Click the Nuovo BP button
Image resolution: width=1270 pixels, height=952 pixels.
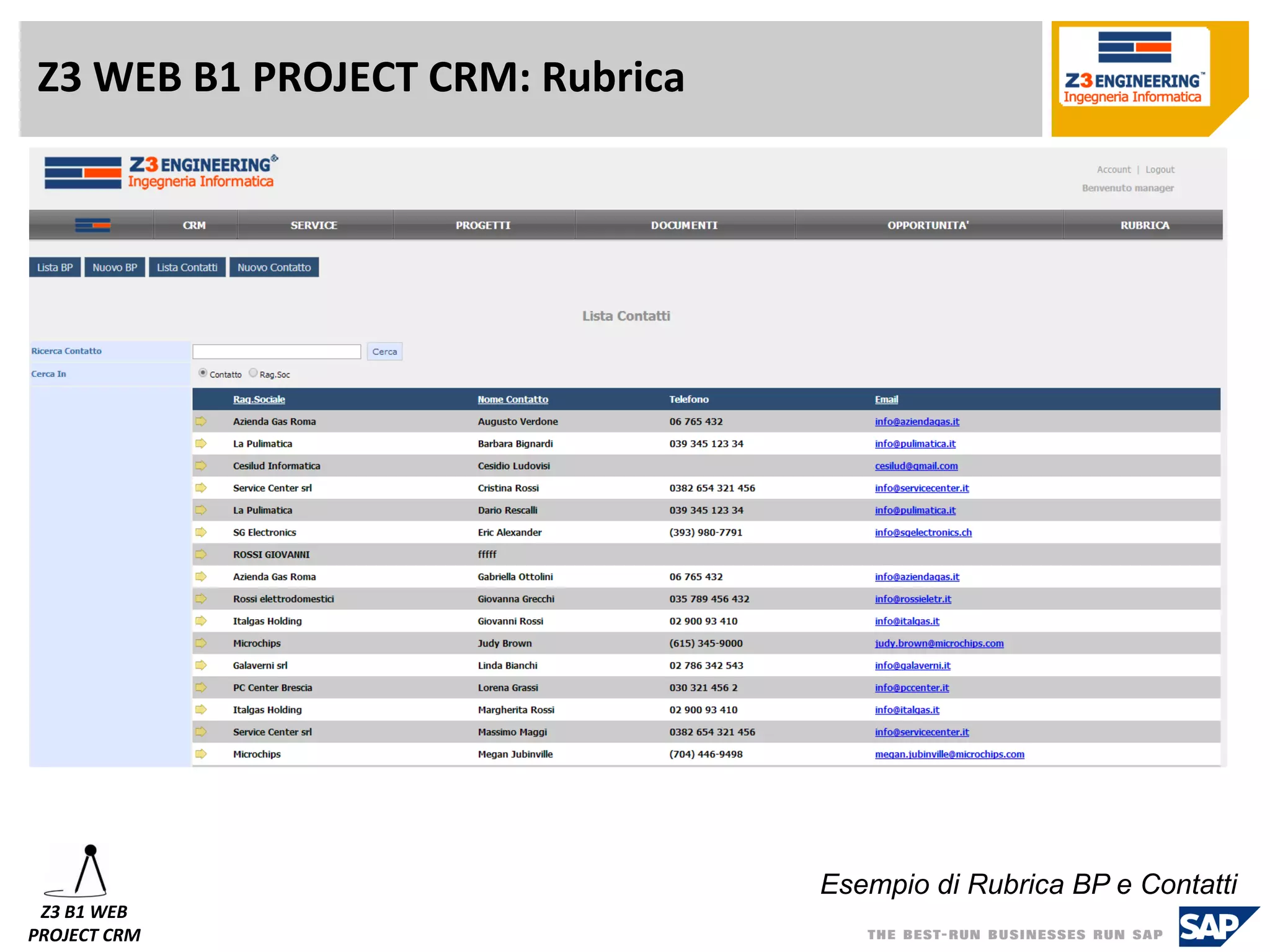pyautogui.click(x=115, y=268)
